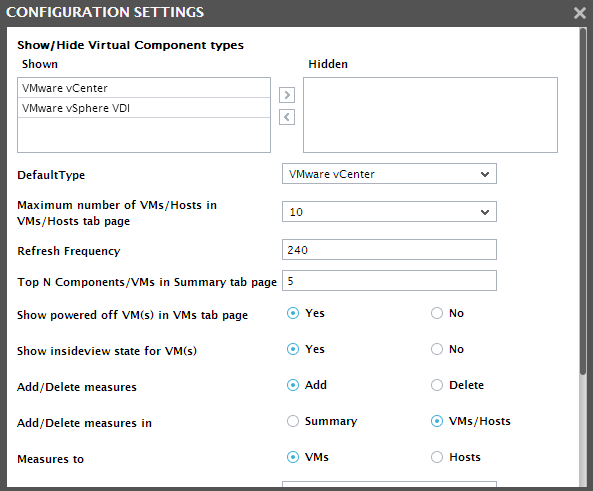Choose the Delete measures radio button
Image resolution: width=593 pixels, height=491 pixels.
(x=437, y=385)
